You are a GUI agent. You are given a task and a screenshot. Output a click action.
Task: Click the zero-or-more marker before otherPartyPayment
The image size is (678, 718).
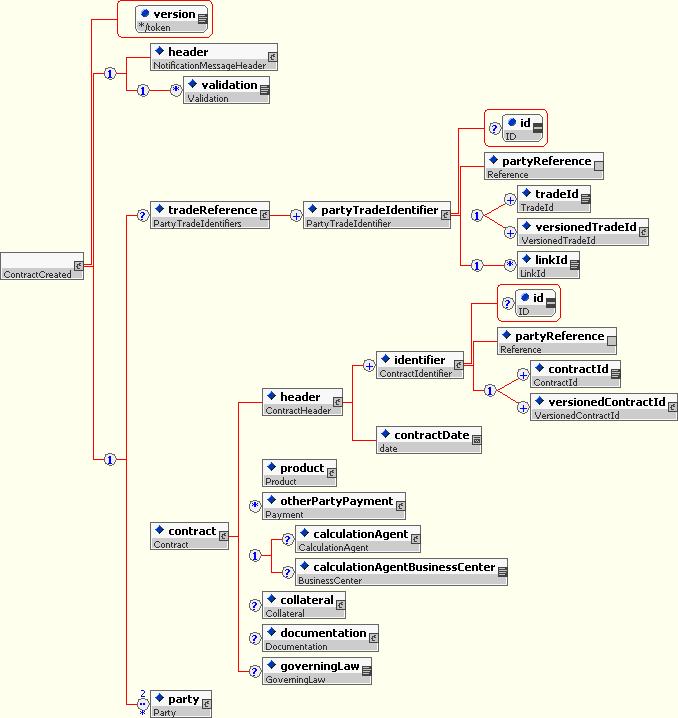click(255, 507)
